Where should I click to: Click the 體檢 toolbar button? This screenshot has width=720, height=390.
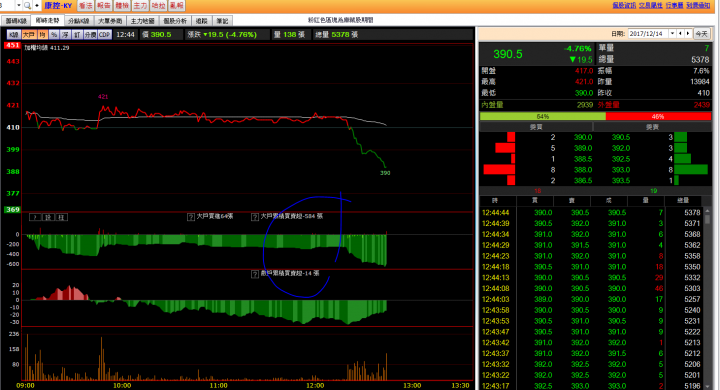tap(122, 6)
